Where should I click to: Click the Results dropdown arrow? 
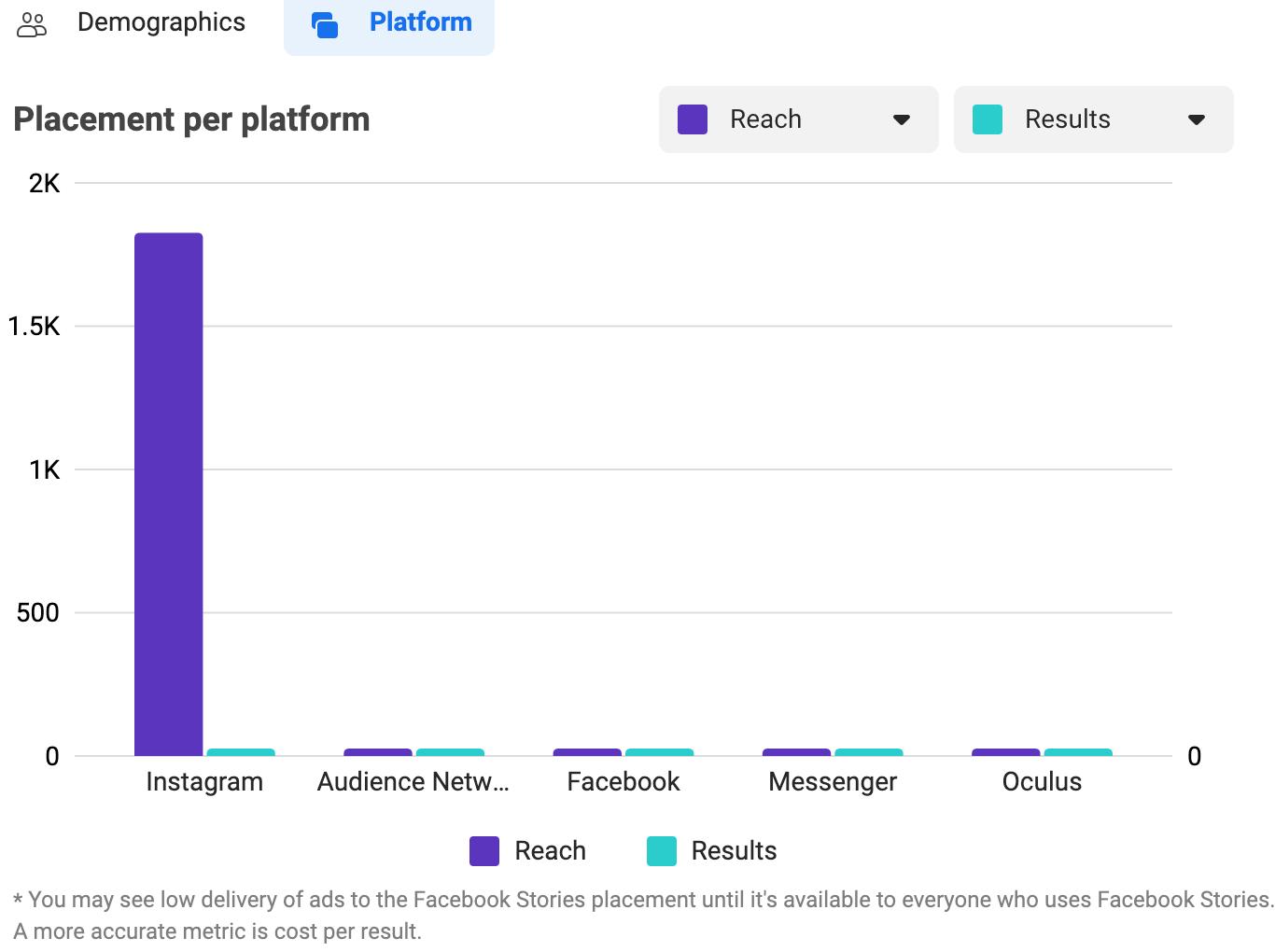tap(1197, 119)
